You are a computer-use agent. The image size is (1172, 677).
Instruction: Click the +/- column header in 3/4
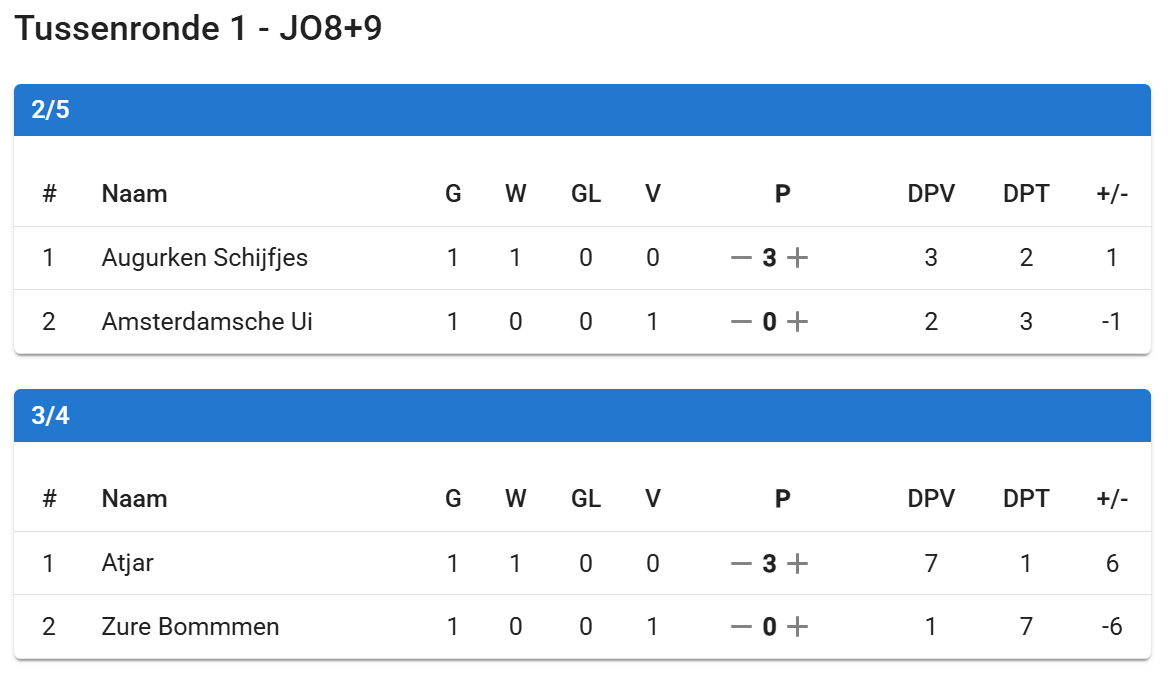(1112, 499)
